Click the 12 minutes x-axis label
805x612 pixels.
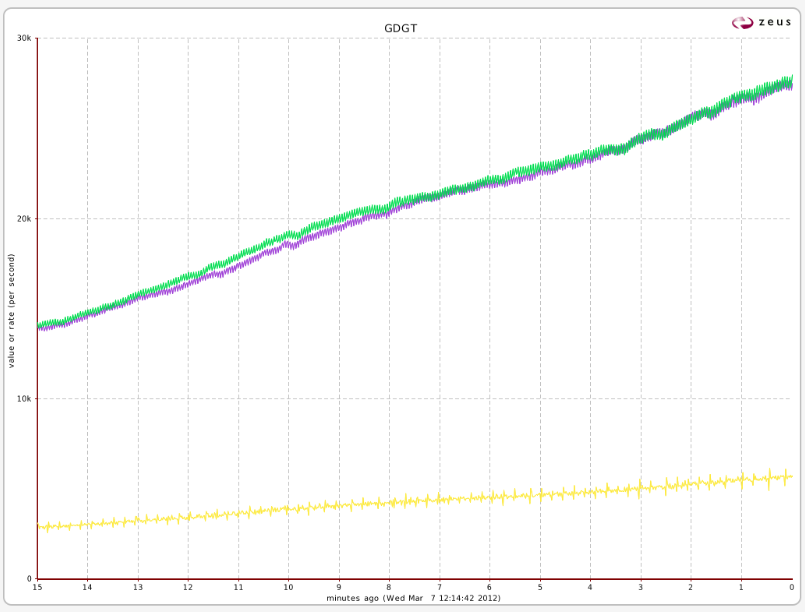pos(188,587)
